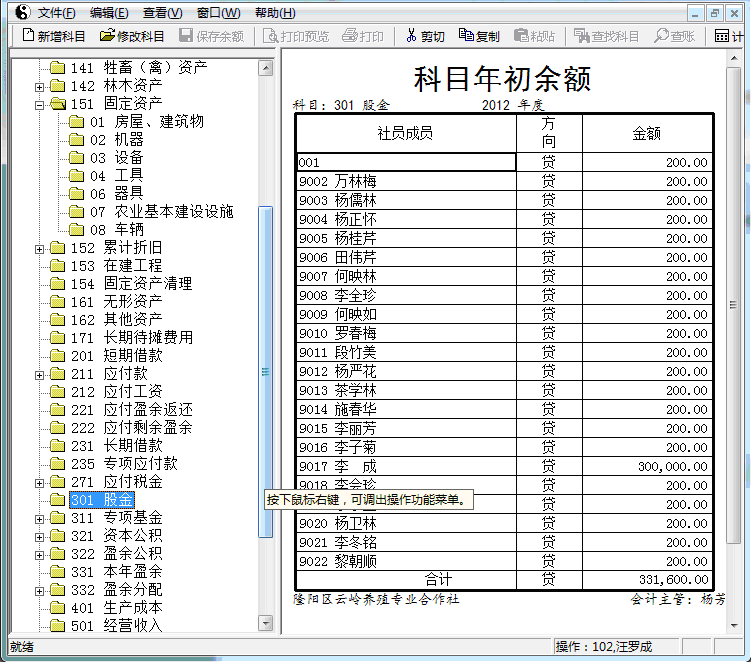The height and width of the screenshot is (662, 751).
Task: Select 07 农业基本建设设施 in the tree
Action: pyautogui.click(x=174, y=212)
